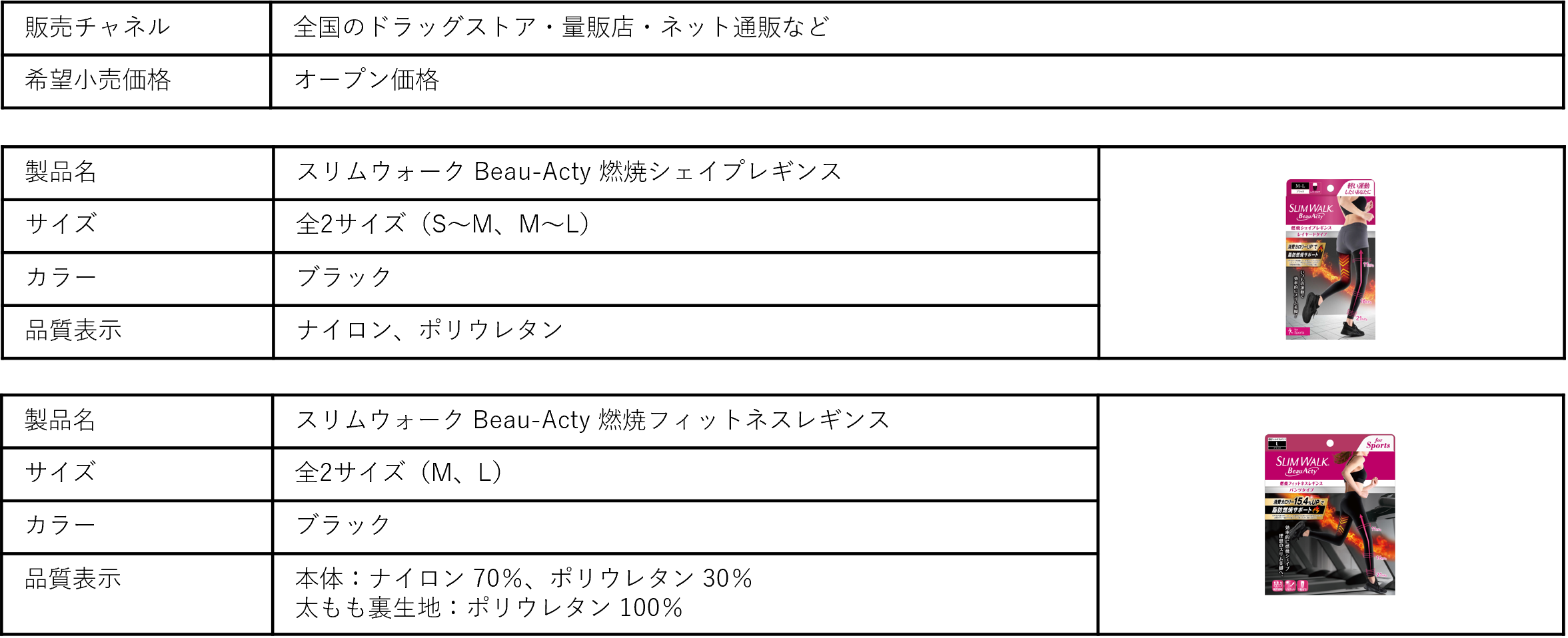Click スリムウォーク Beau-Acty 燃焼シェイプレギンス text
Viewport: 1568px width, 638px height.
(x=568, y=172)
